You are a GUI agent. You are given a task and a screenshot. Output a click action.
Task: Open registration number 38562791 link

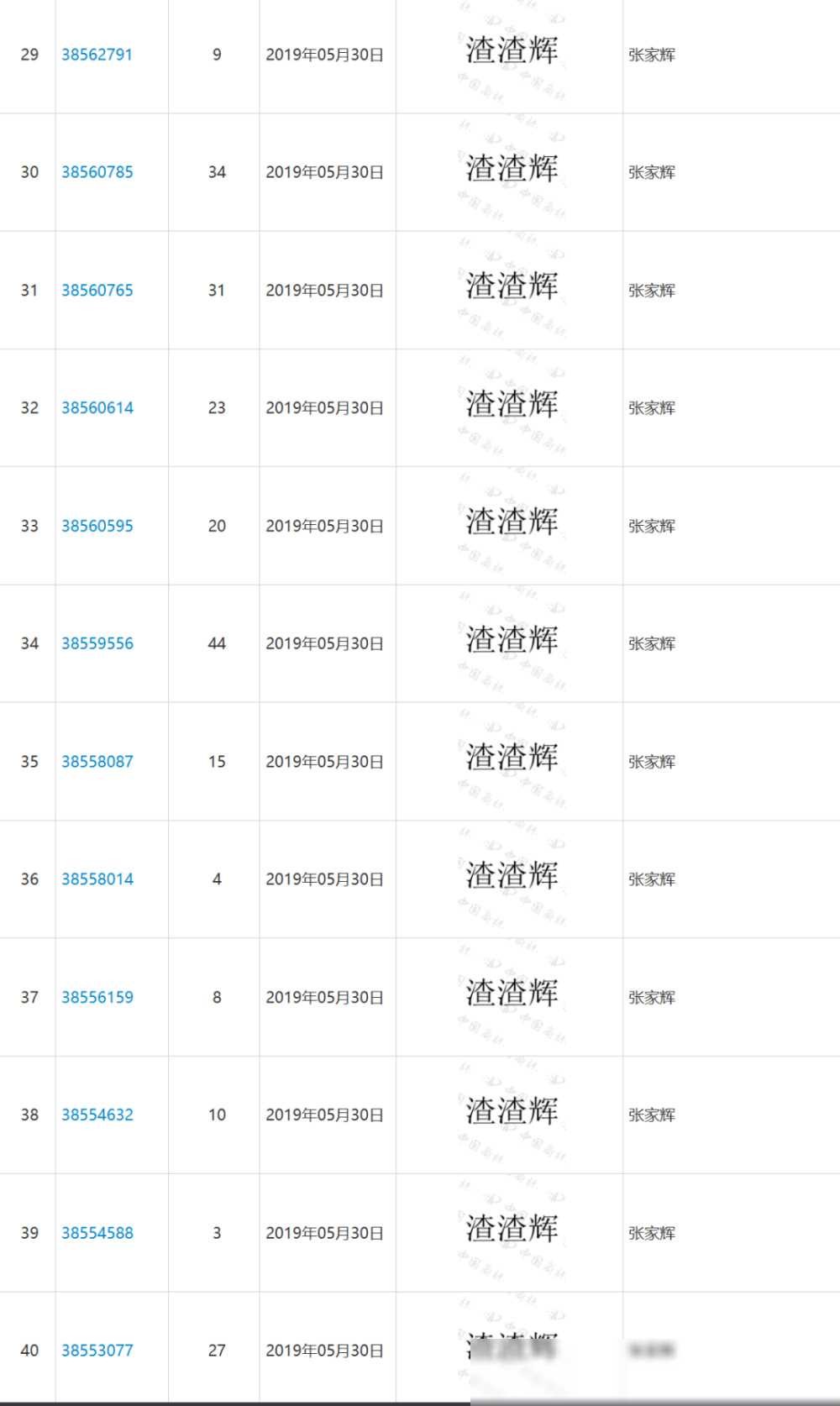coord(97,55)
